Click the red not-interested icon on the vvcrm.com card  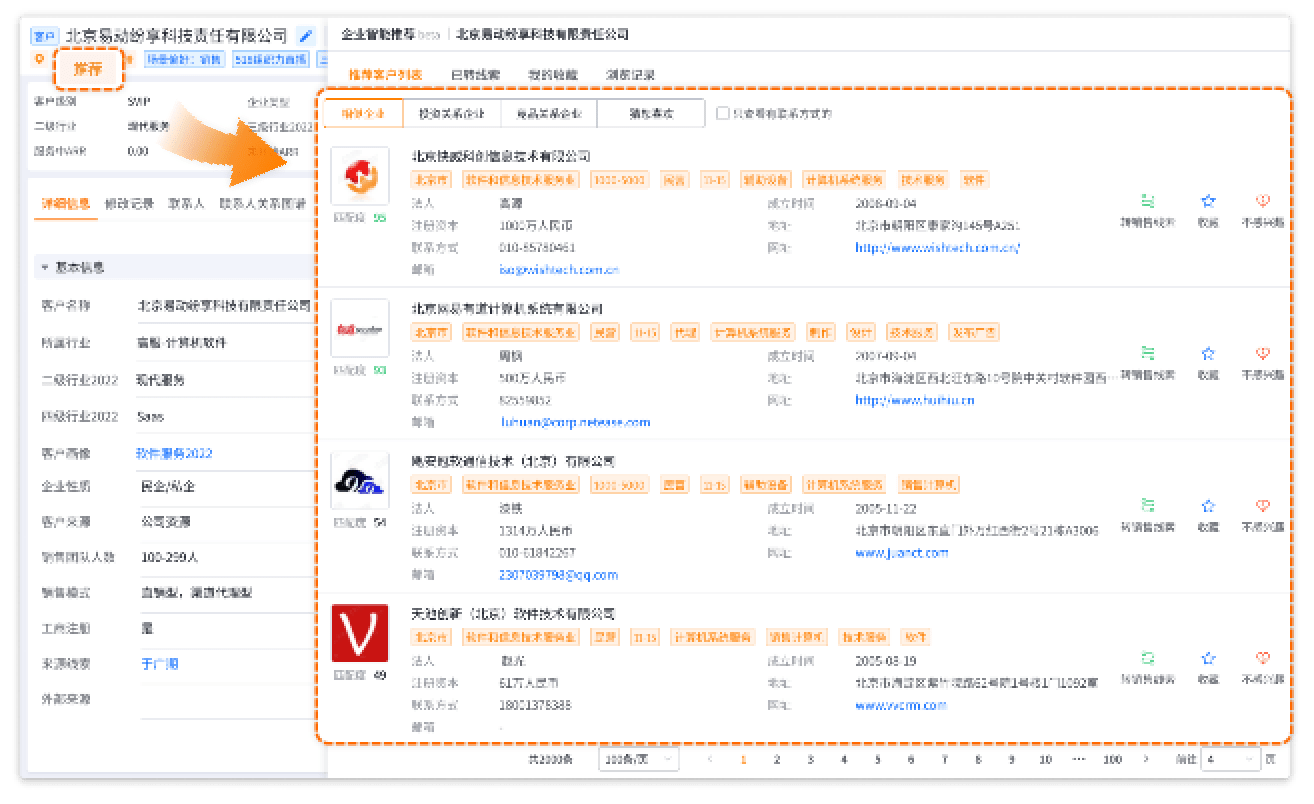click(1263, 658)
